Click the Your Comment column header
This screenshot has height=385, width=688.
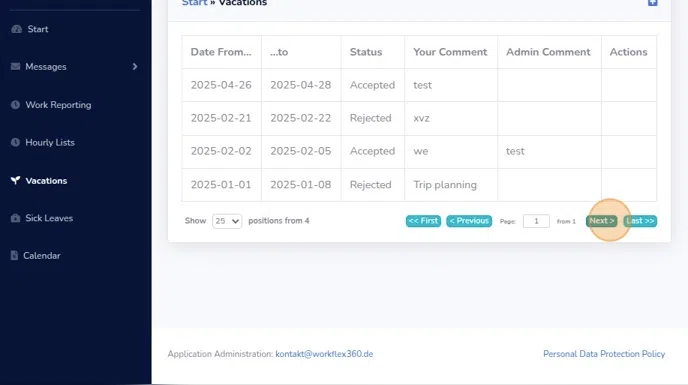[451, 52]
